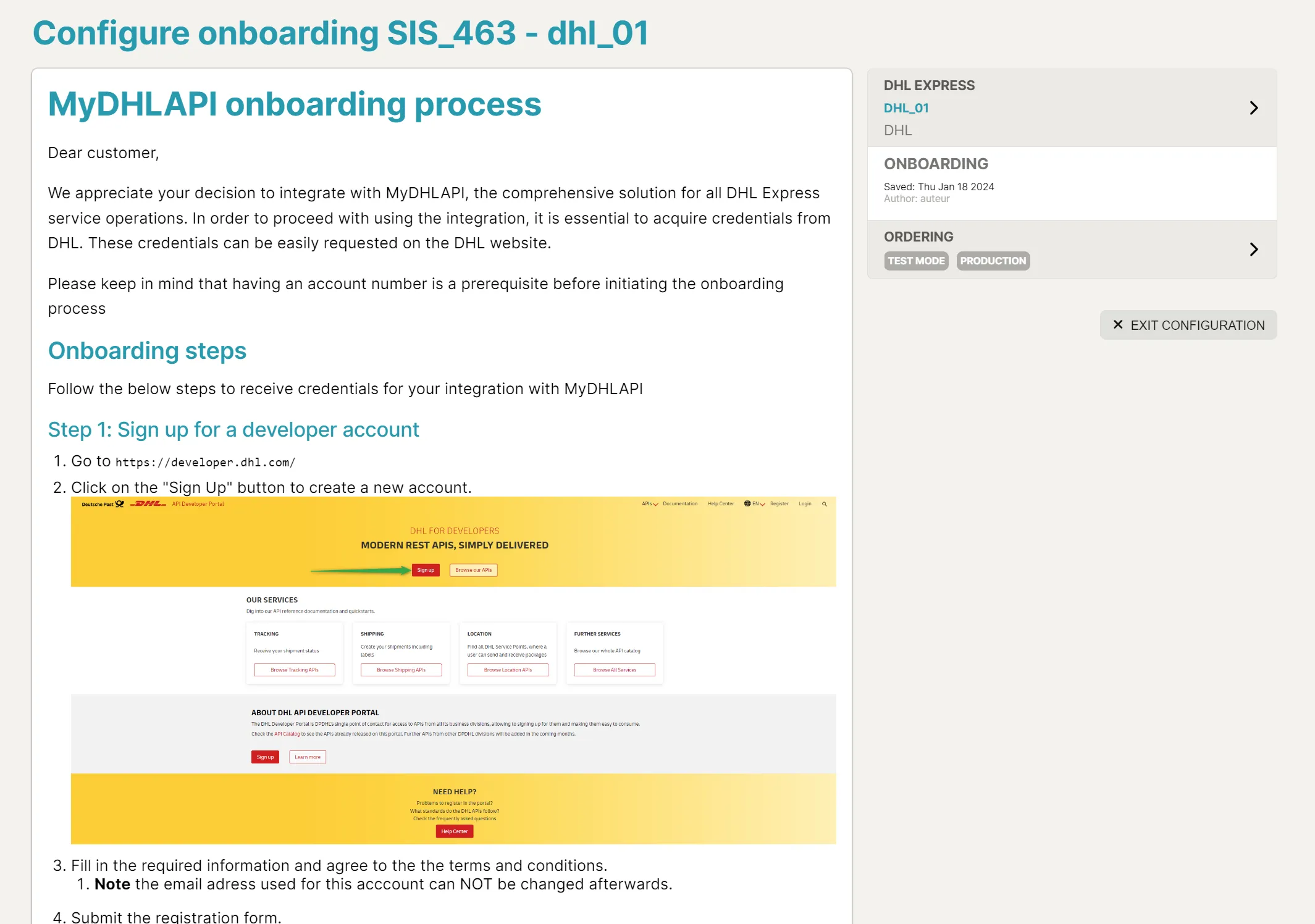
Task: Click the Onboarding steps heading
Action: (x=147, y=351)
